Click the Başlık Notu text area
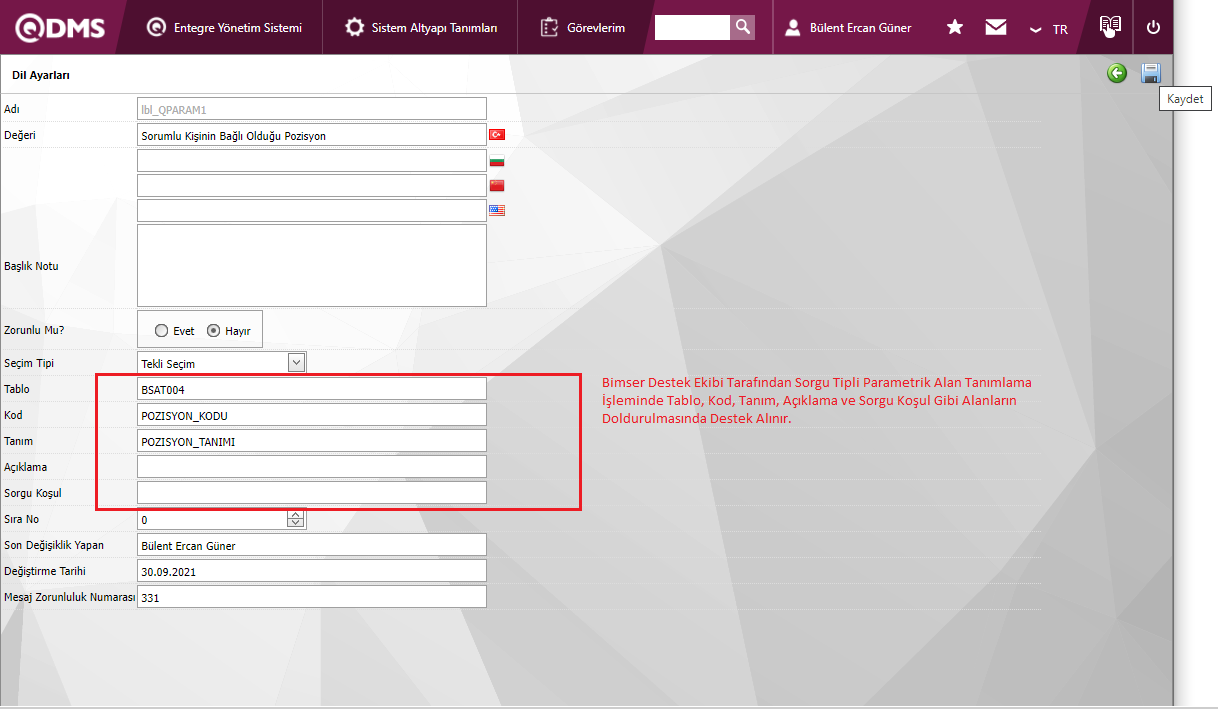Image resolution: width=1218 pixels, height=709 pixels. (312, 265)
